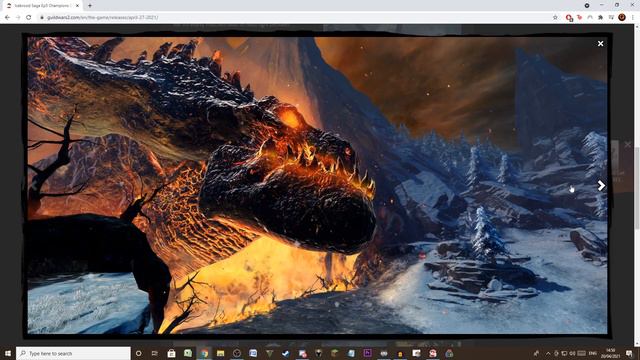Click the red extension icon in toolbar
Viewport: 640px width, 360px height.
coord(569,18)
